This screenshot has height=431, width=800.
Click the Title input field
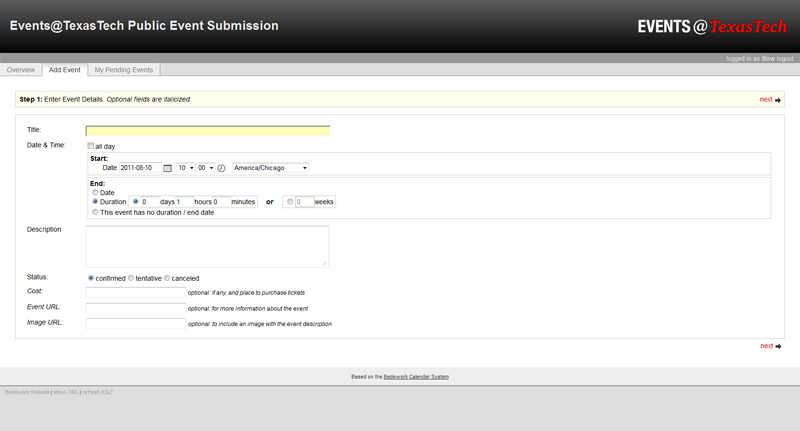[208, 131]
